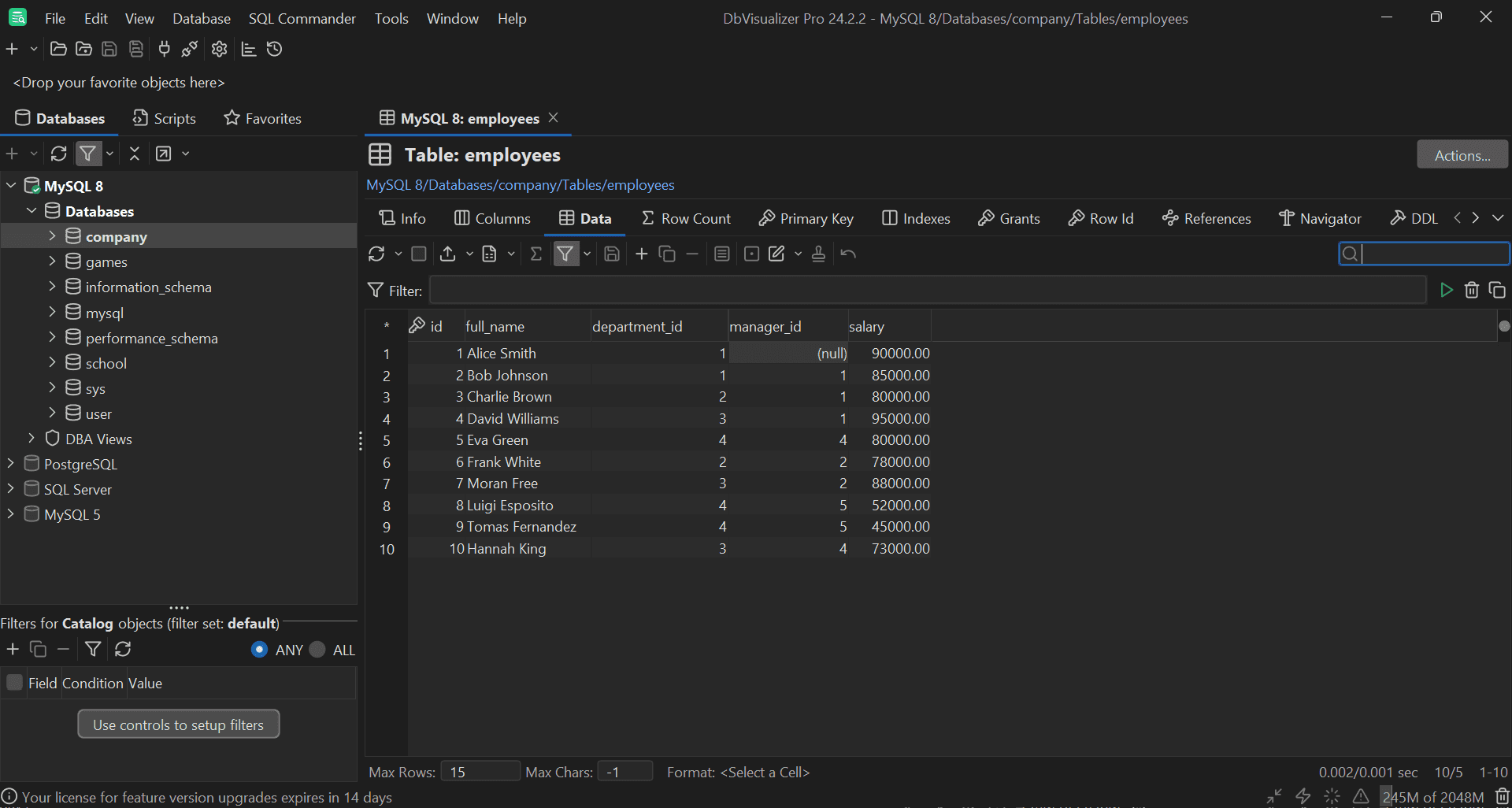Select the connect database plug icon
1512x808 pixels.
(163, 49)
